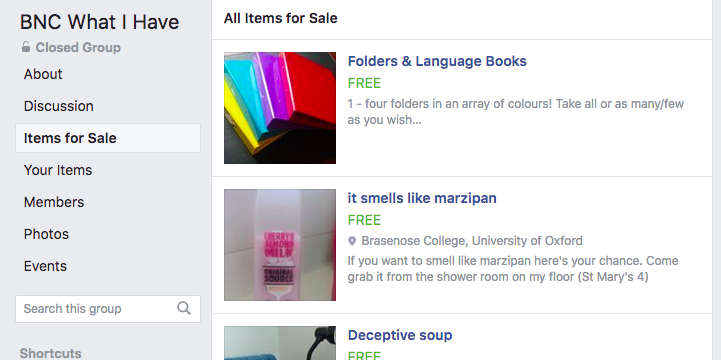Screen dimensions: 721x360
Task: Open the About section
Action: [43, 74]
